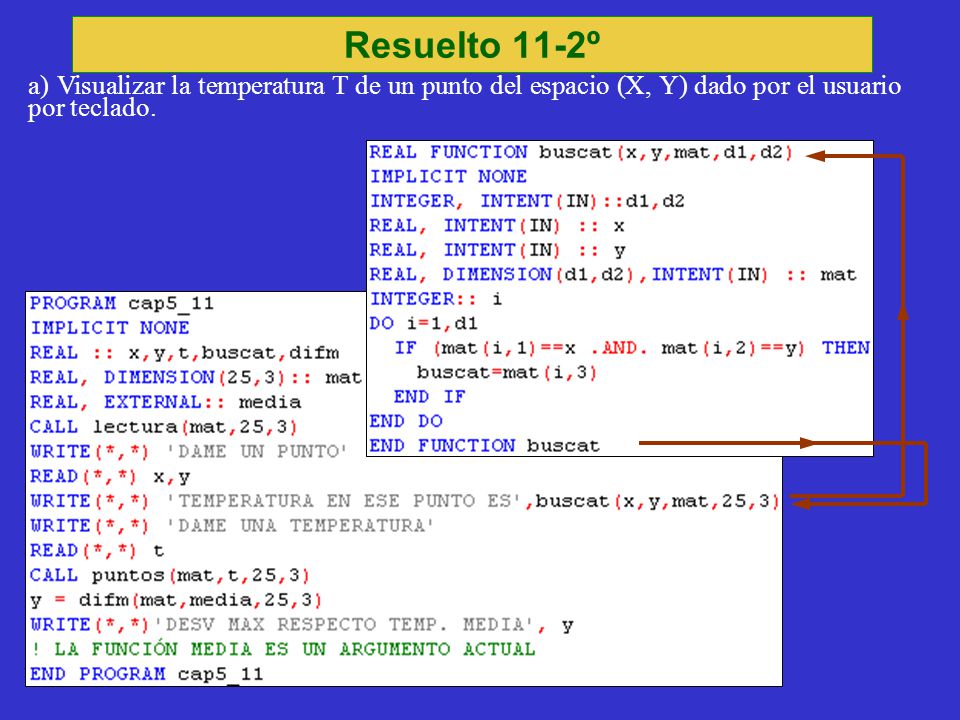Click the IF line with 'mat(i,1)==x .AND.'
This screenshot has width=960, height=720.
point(632,348)
